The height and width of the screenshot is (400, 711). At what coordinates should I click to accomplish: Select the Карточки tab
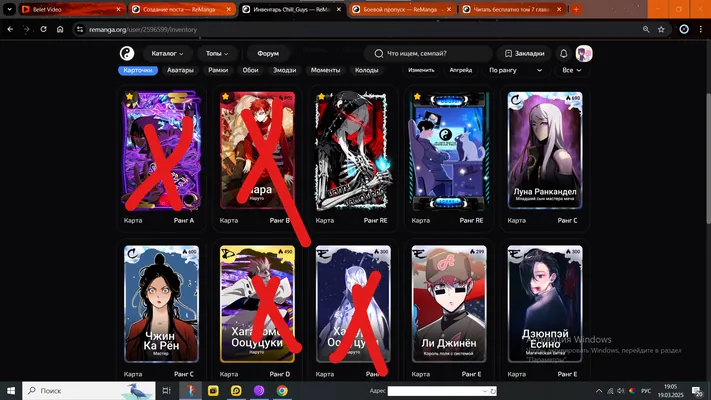click(138, 70)
